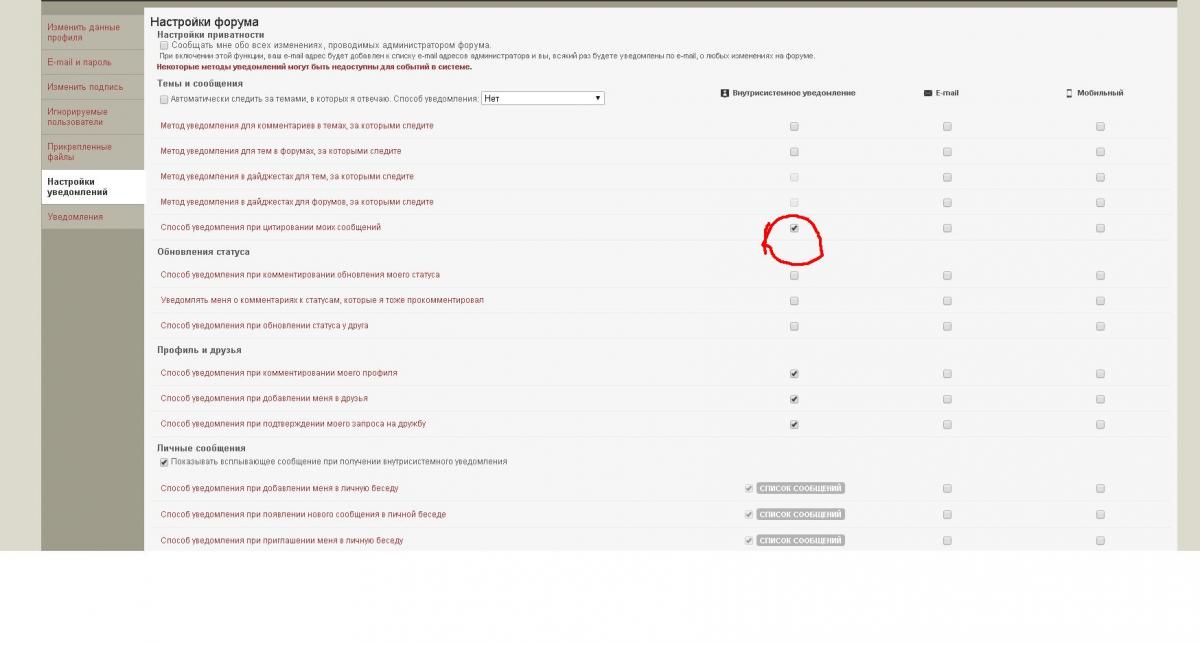1200x645 pixels.
Task: Enable e-mail notification when added as a friend
Action: tap(947, 399)
